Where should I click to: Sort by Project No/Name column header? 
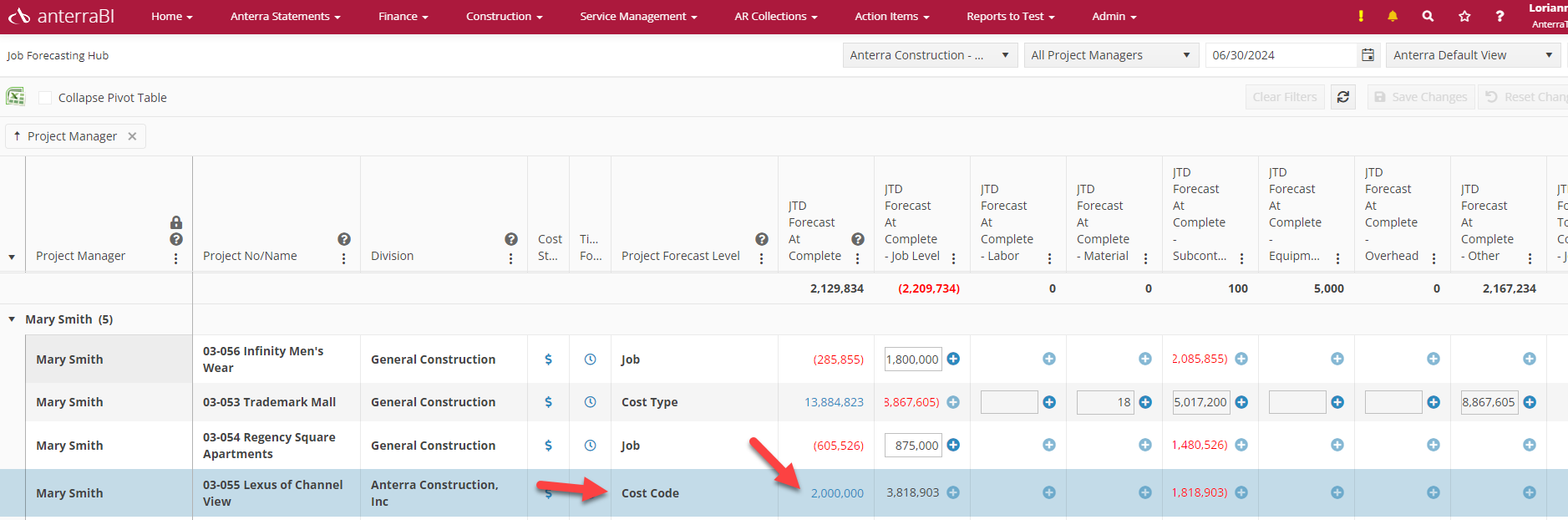point(250,256)
